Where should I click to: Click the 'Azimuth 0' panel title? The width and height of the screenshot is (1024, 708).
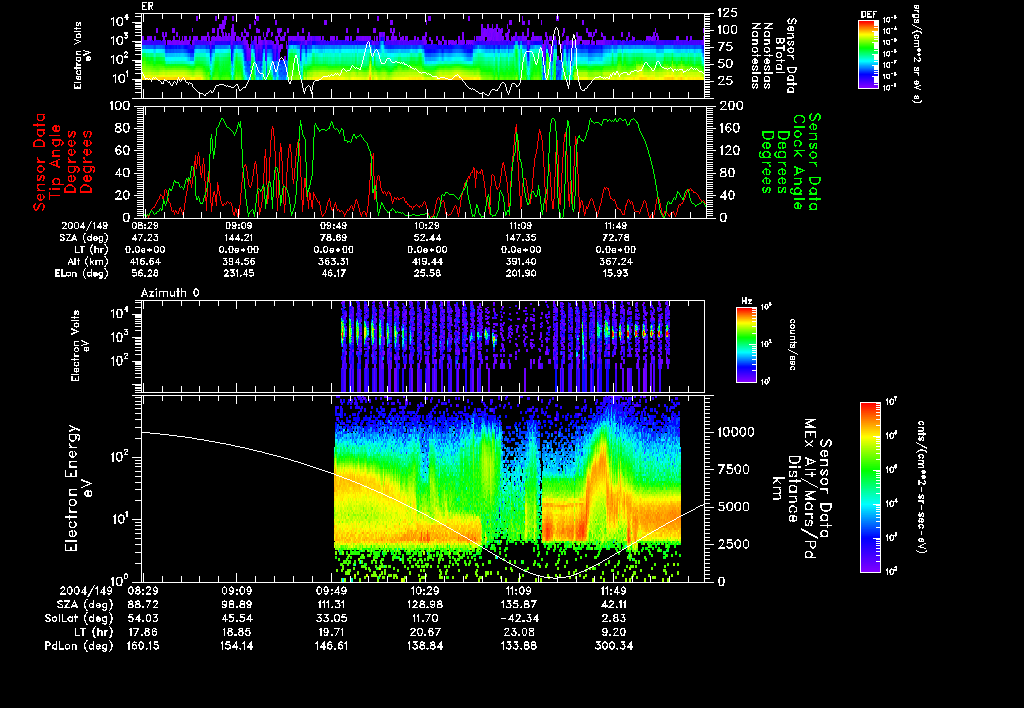pos(170,293)
